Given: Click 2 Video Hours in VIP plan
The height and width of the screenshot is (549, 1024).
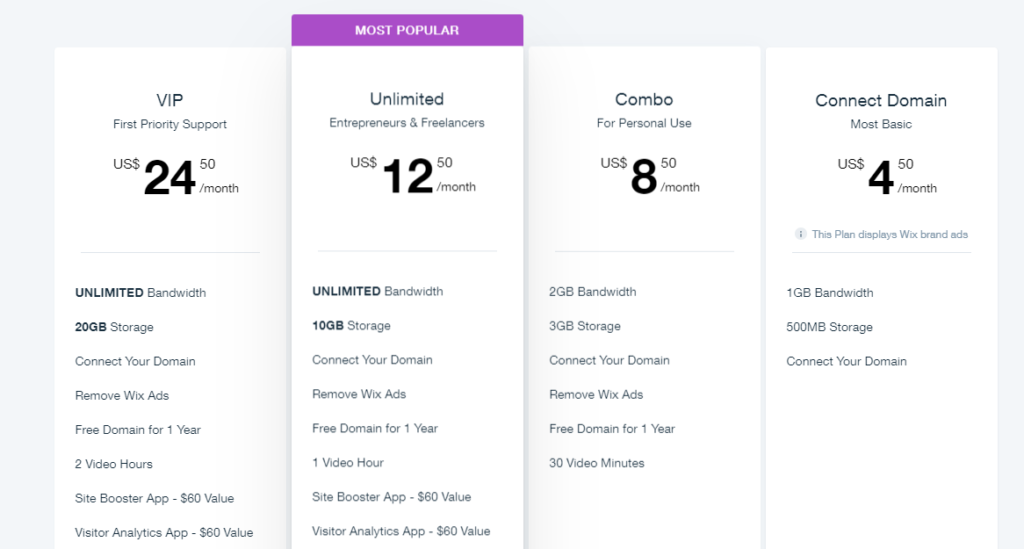Looking at the screenshot, I should 114,464.
